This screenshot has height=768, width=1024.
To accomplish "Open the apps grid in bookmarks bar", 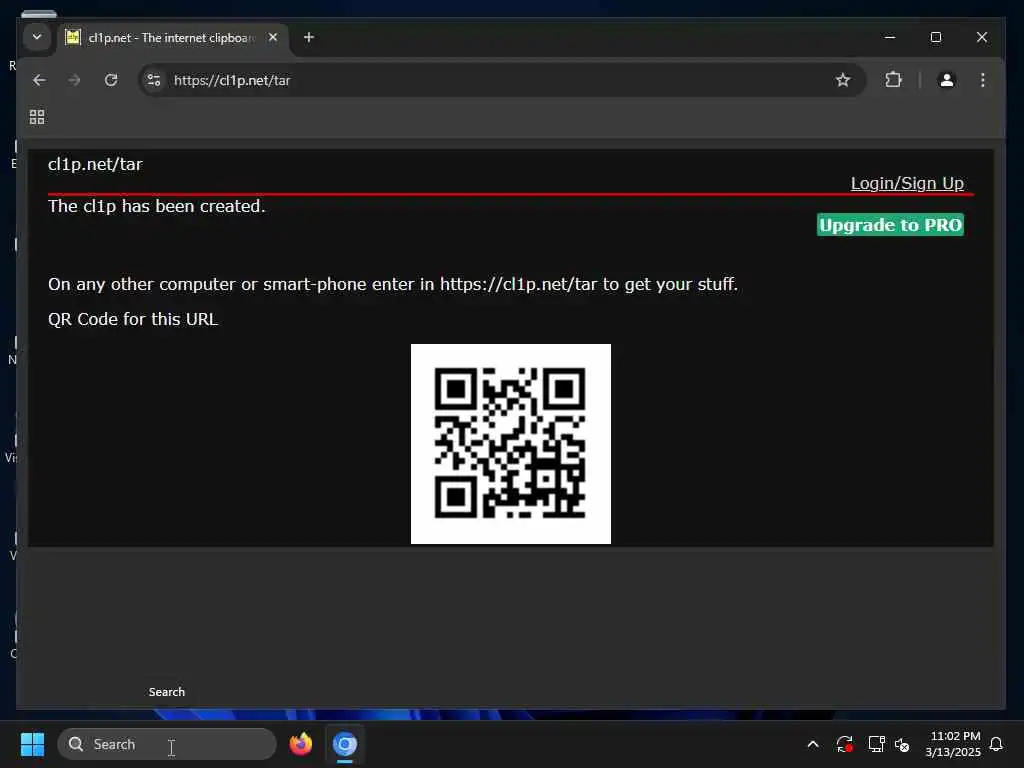I will [x=37, y=117].
